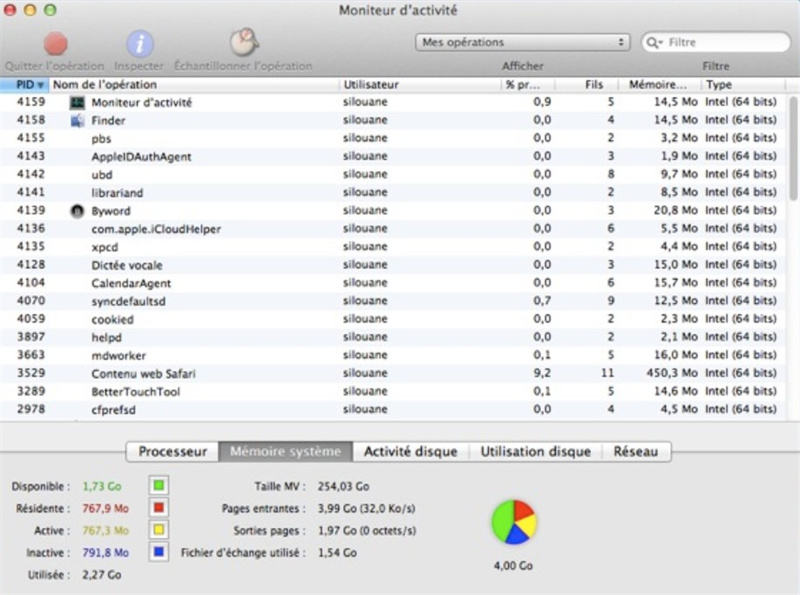The height and width of the screenshot is (595, 800).
Task: Select the BetterTouchTool process
Action: [x=393, y=392]
